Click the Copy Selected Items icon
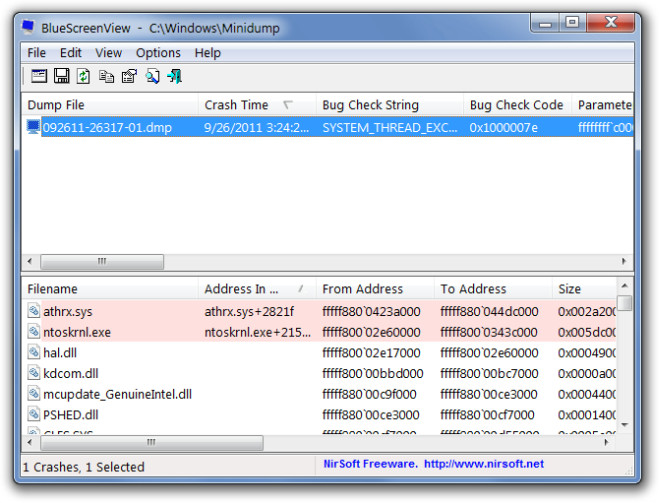This screenshot has width=660, height=503. click(x=106, y=76)
